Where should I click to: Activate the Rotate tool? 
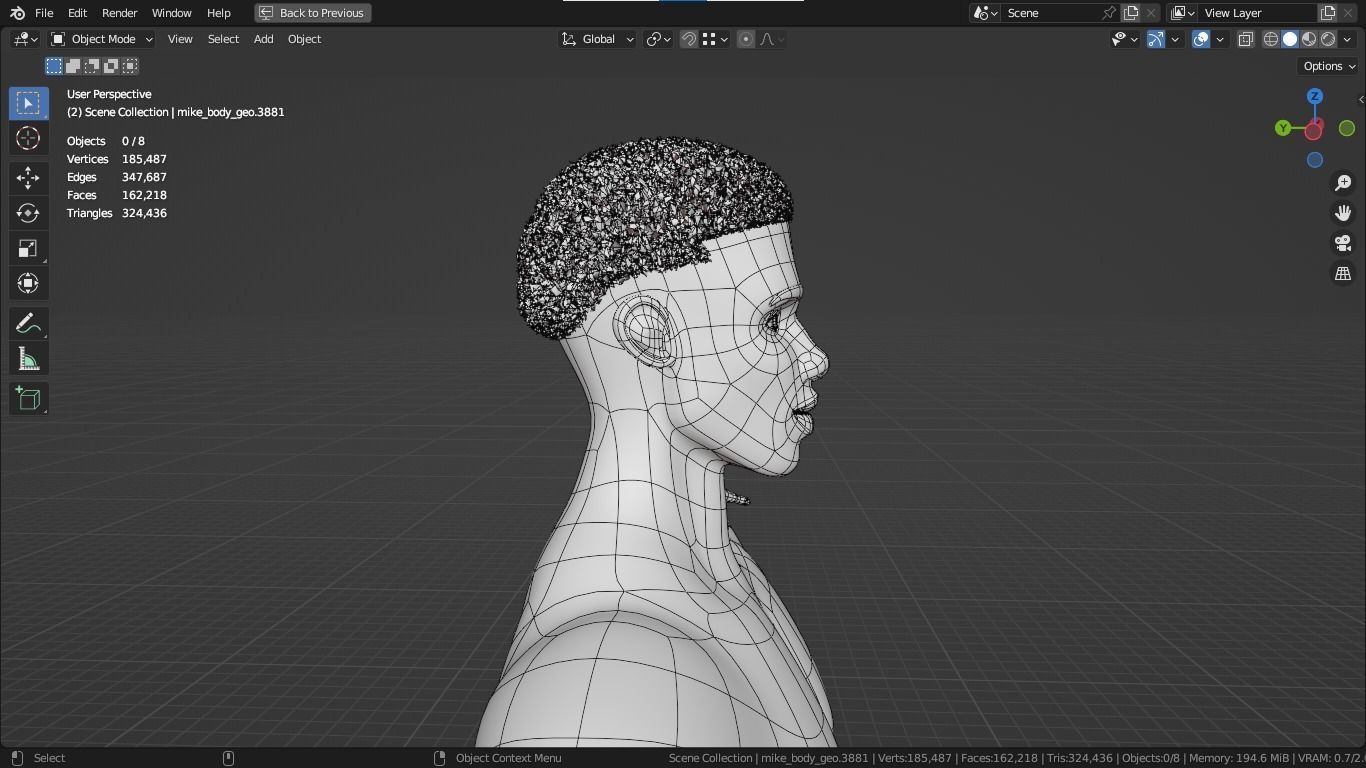28,213
